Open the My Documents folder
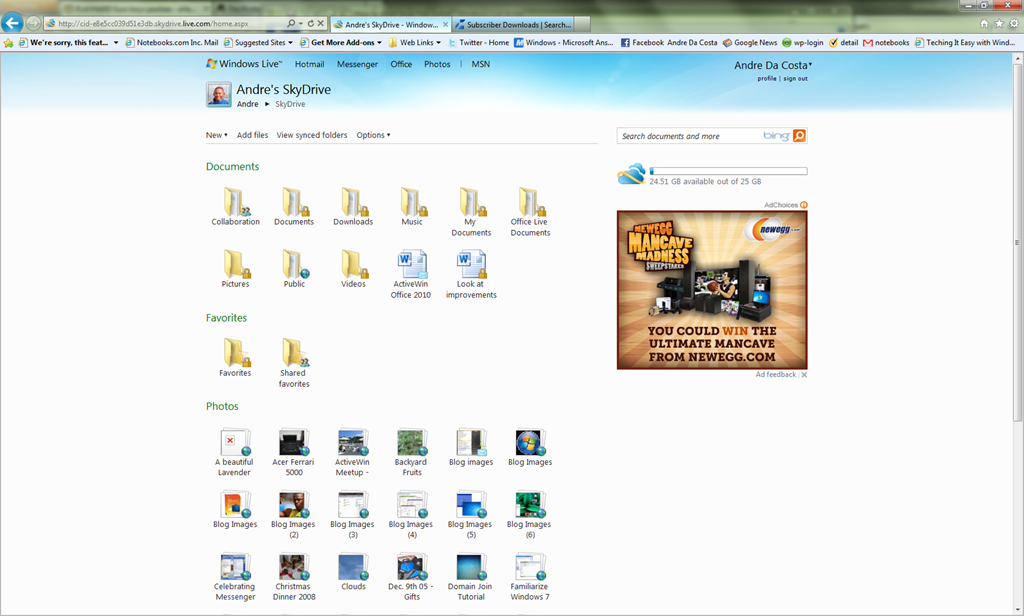 [x=471, y=212]
